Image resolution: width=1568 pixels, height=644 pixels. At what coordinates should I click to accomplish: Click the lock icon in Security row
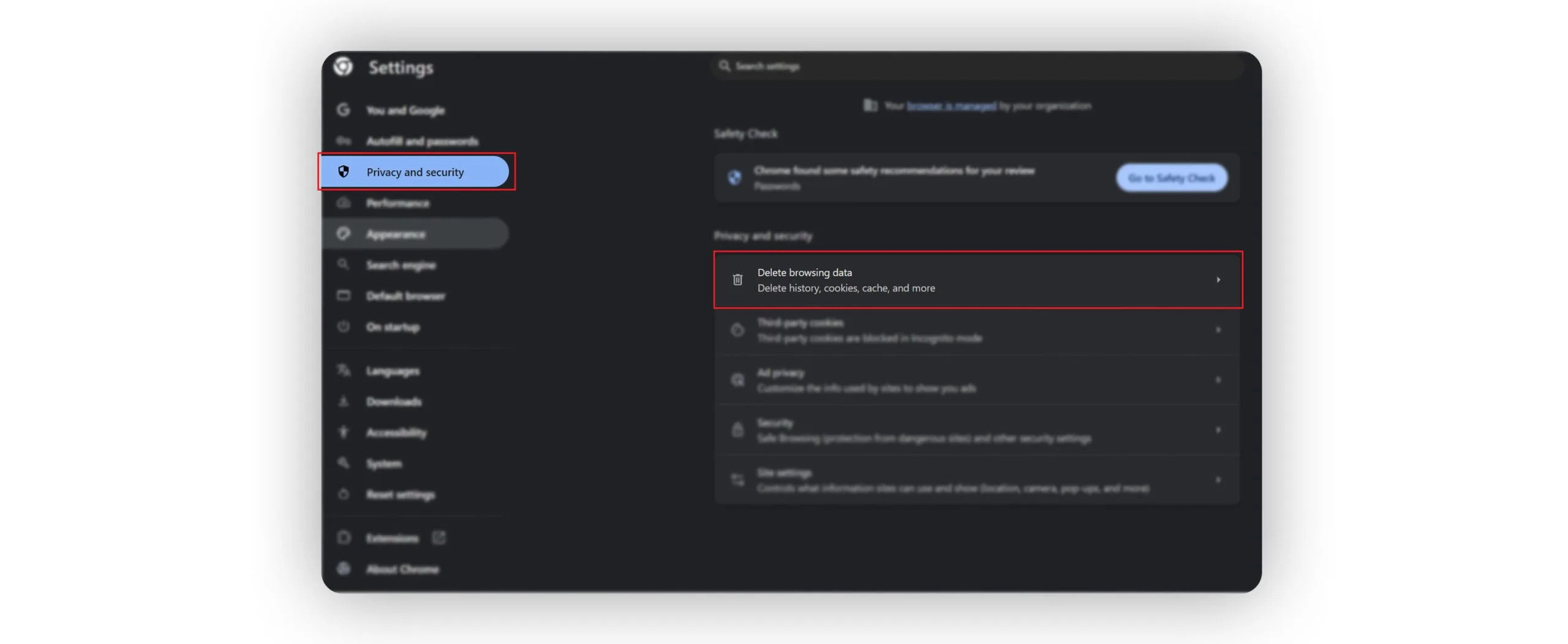click(737, 430)
